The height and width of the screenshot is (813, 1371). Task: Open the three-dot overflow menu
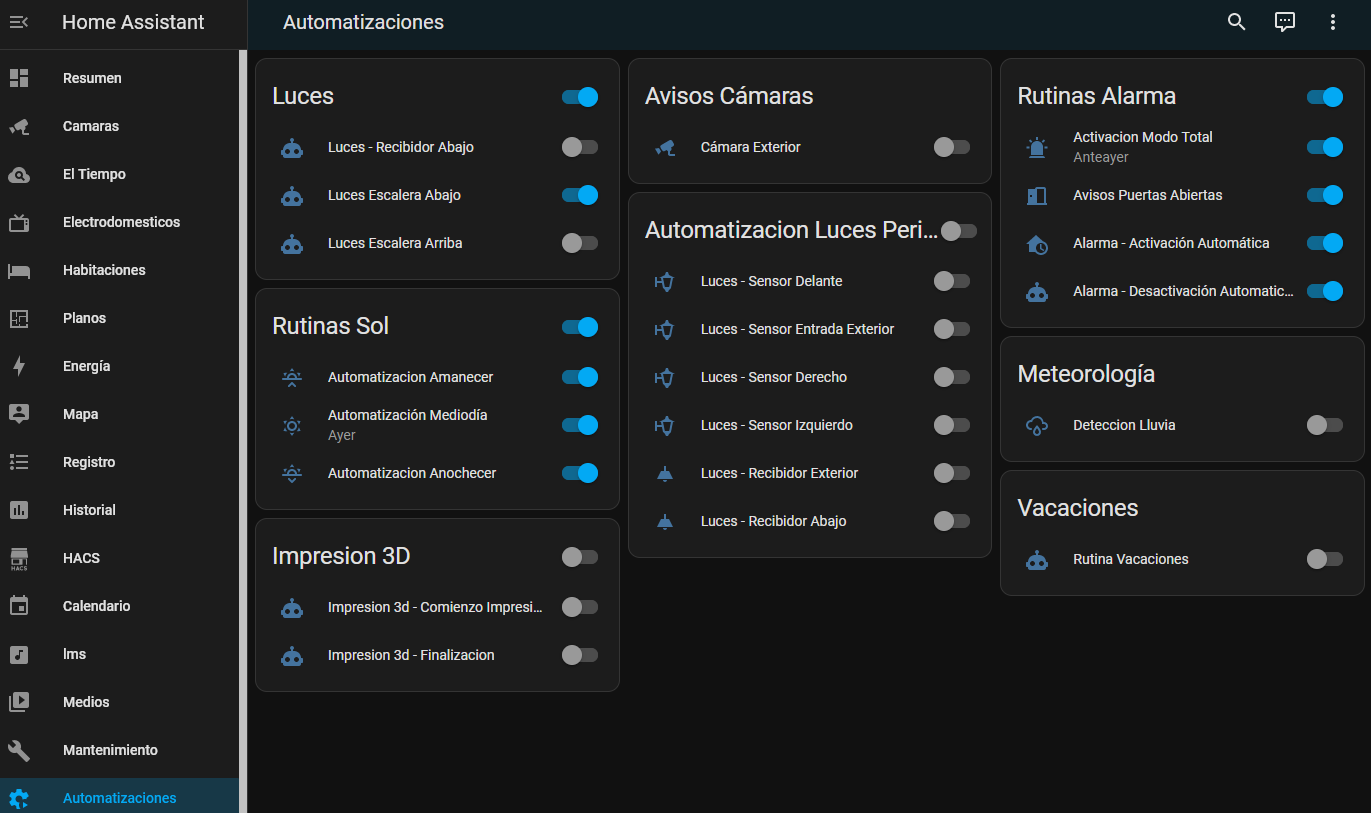coord(1332,22)
